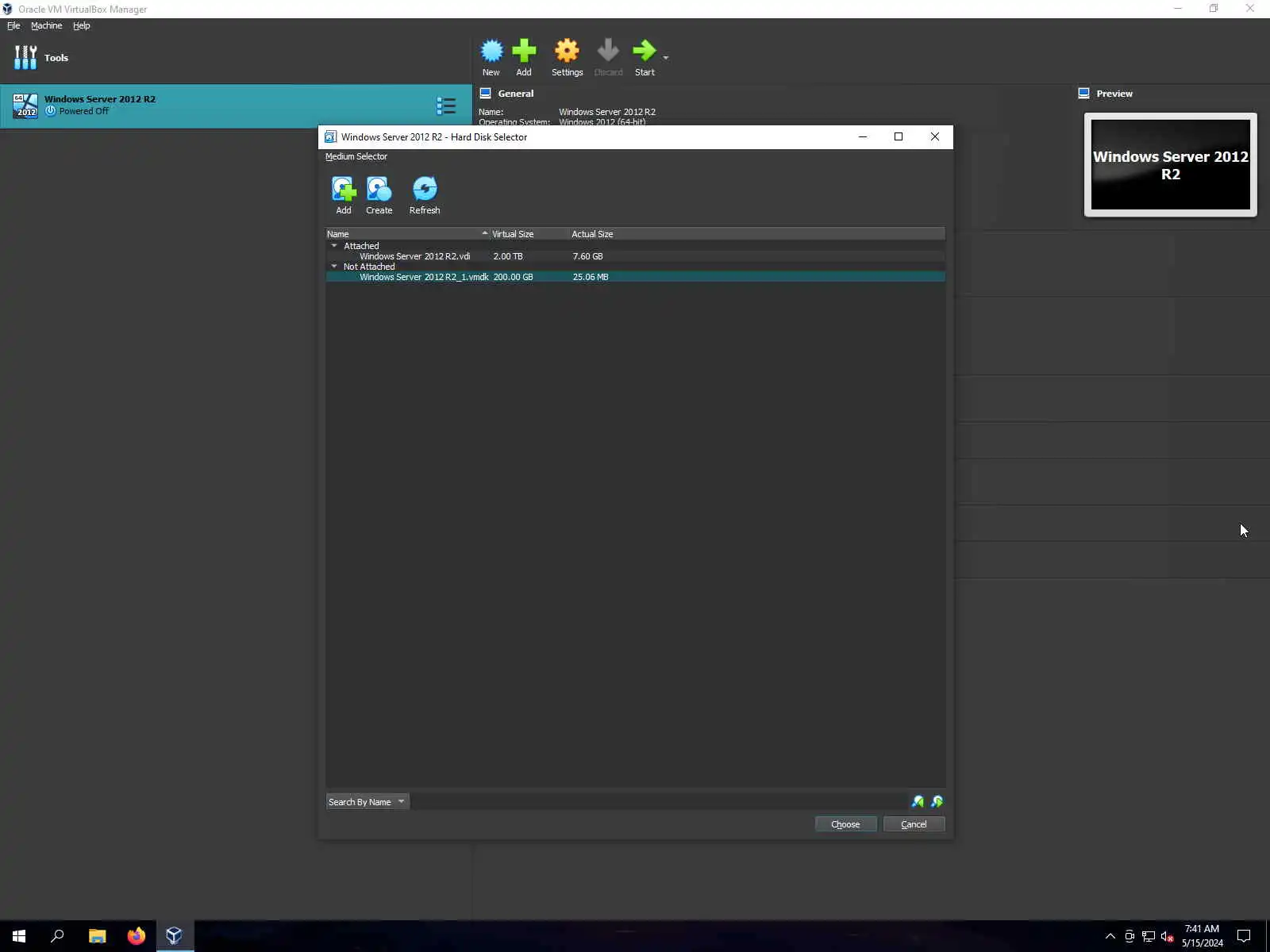Click VirtualBox taskbar icon

click(174, 936)
